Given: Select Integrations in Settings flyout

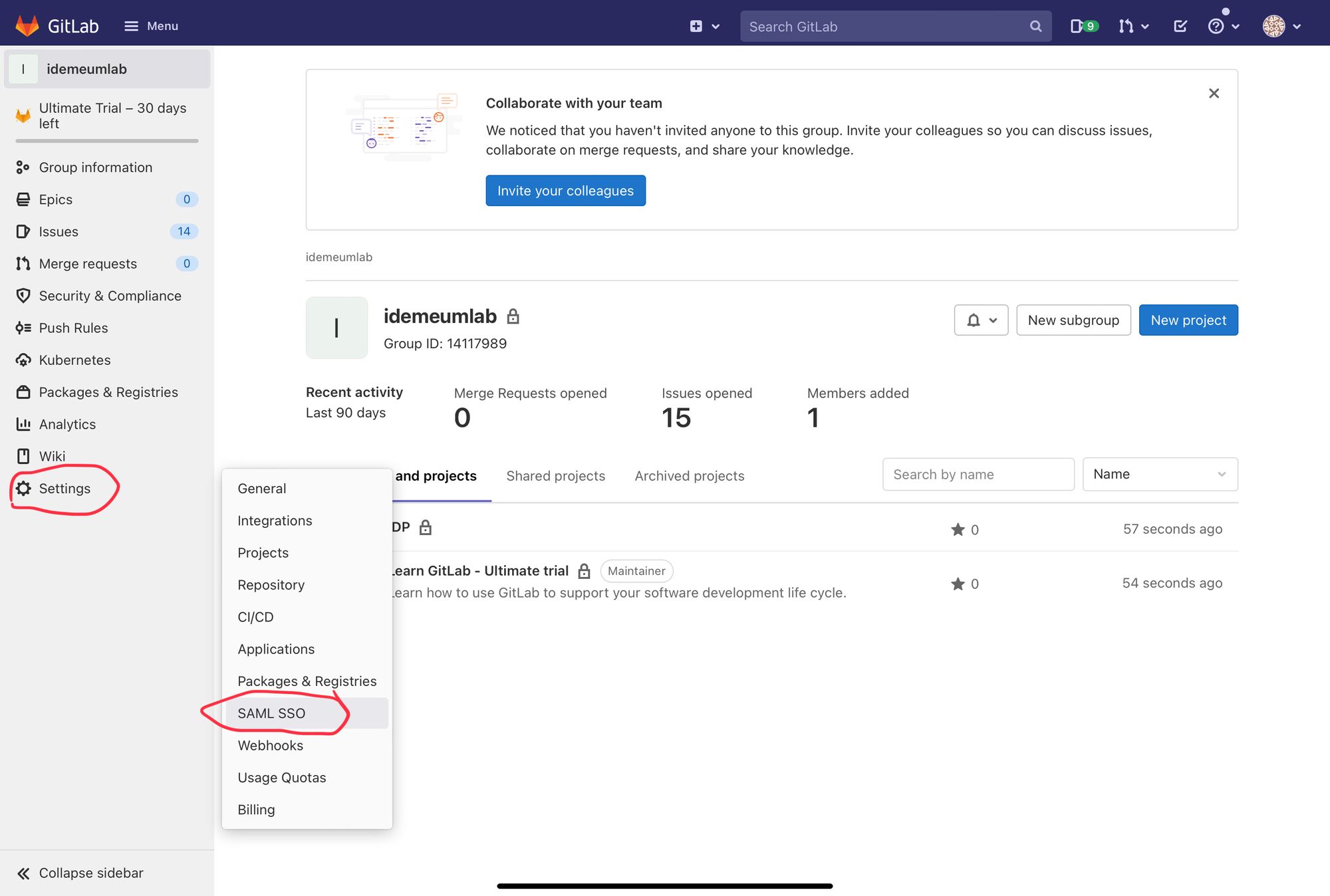Looking at the screenshot, I should tap(307, 520).
